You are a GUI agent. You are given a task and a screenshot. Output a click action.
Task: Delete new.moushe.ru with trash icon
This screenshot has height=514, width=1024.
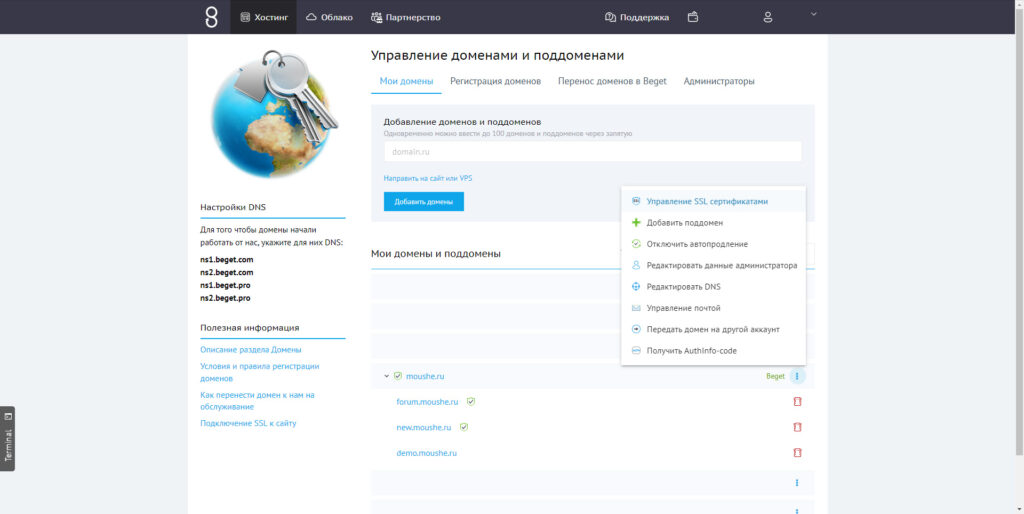(797, 427)
